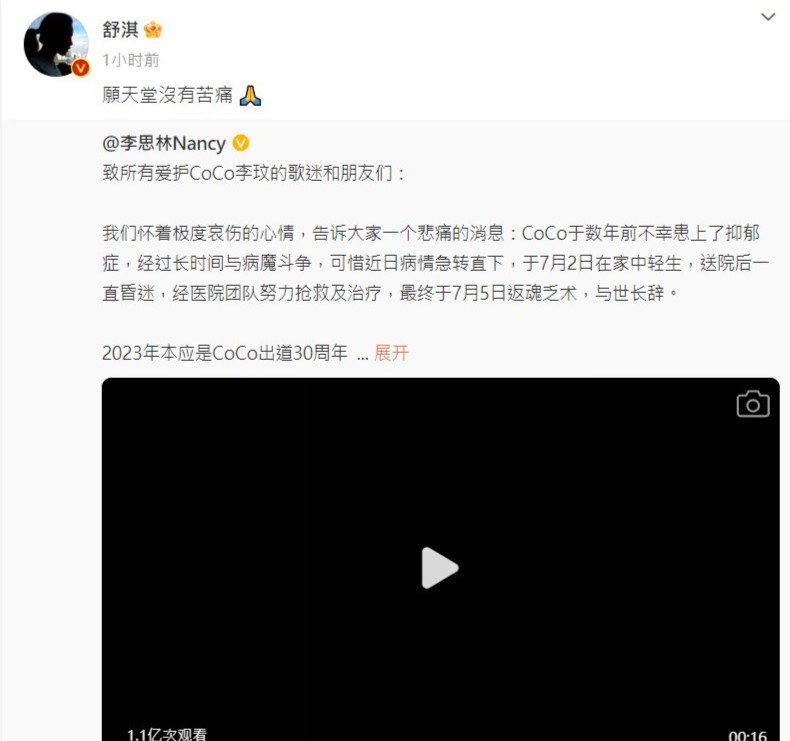790x741 pixels.
Task: Click the reposted message body text
Action: pyautogui.click(x=436, y=263)
